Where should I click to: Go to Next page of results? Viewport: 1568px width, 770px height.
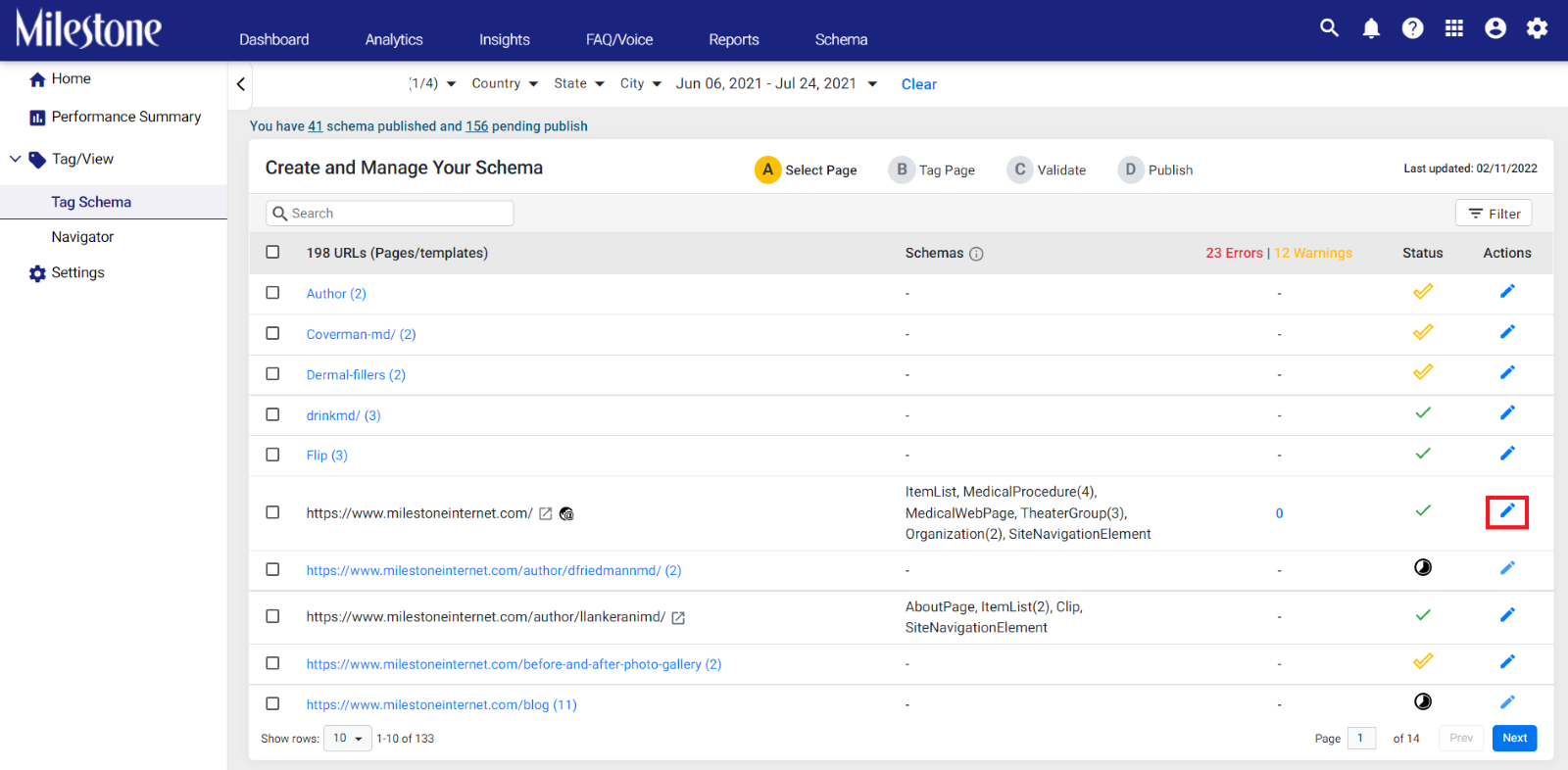coord(1514,739)
